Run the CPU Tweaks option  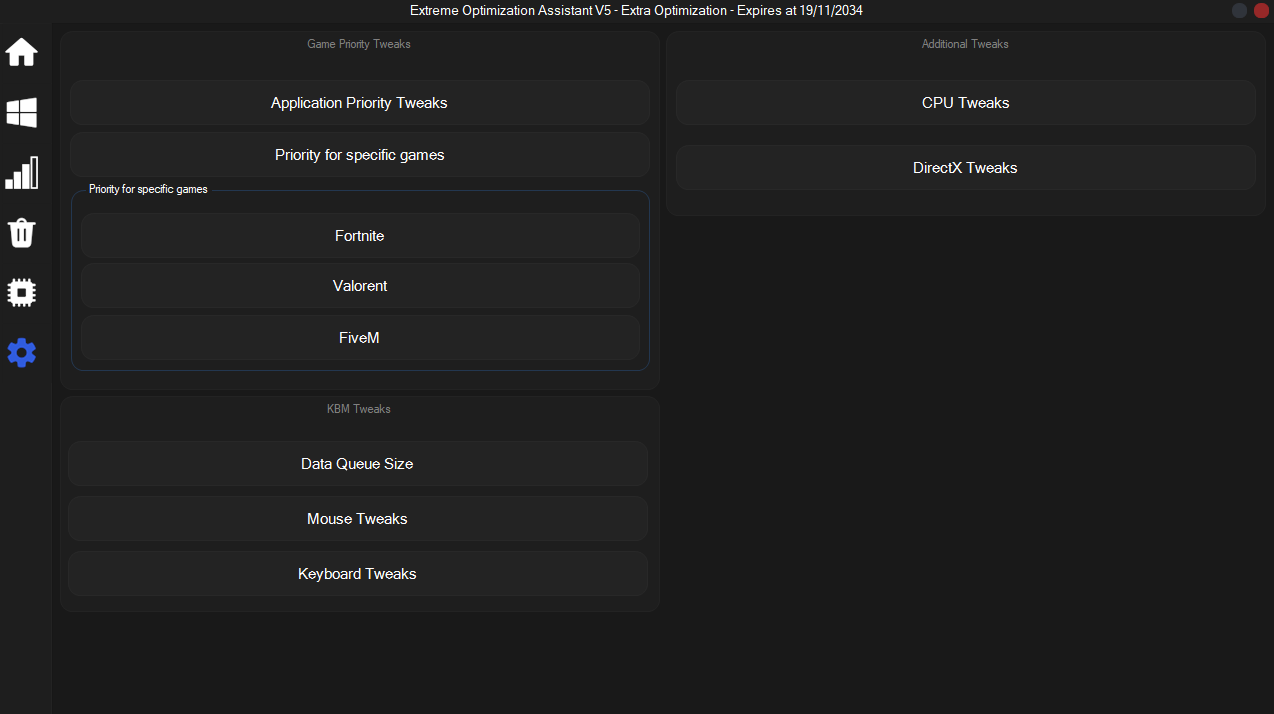point(965,103)
